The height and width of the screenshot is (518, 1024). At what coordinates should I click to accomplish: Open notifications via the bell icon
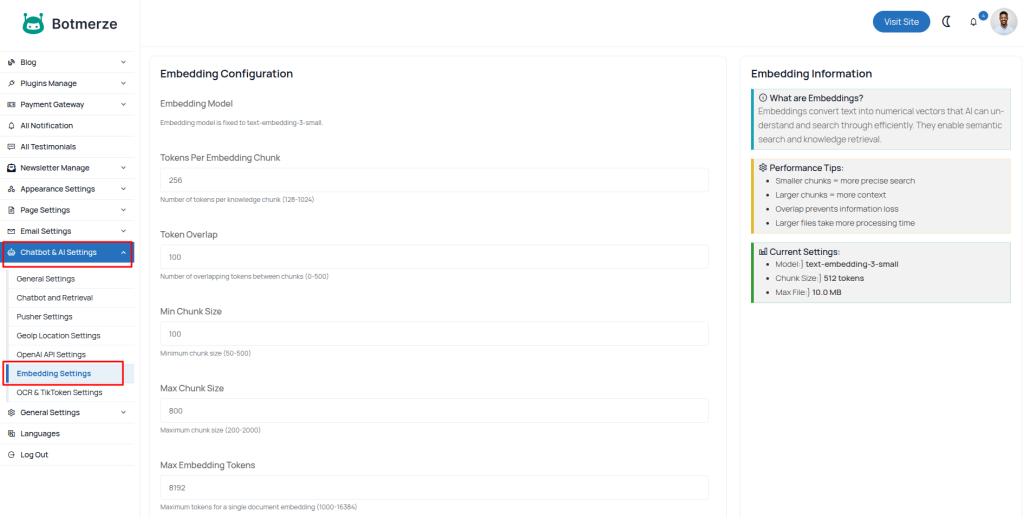coord(974,22)
